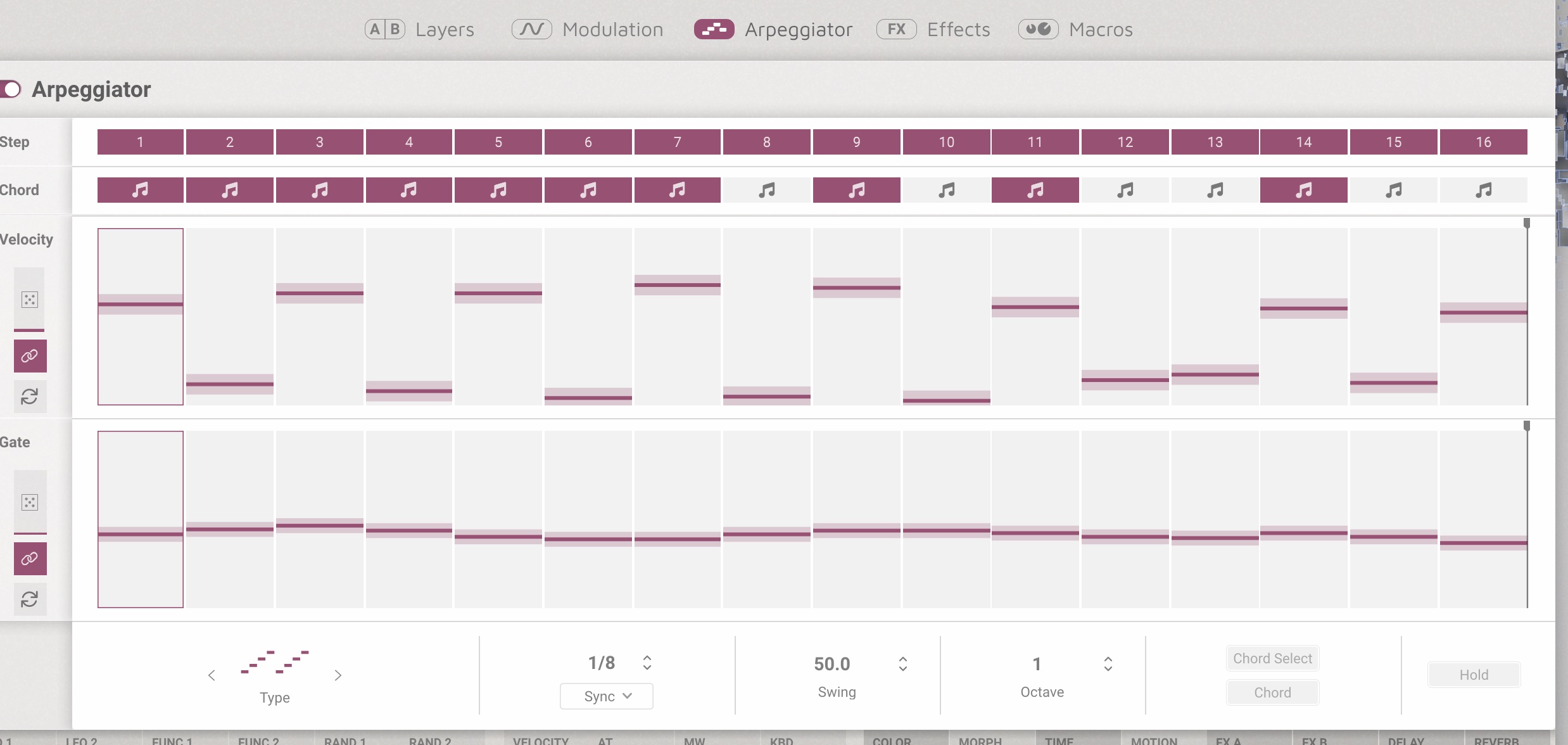
Task: Randomize velocity values with the dice icon
Action: coord(29,299)
